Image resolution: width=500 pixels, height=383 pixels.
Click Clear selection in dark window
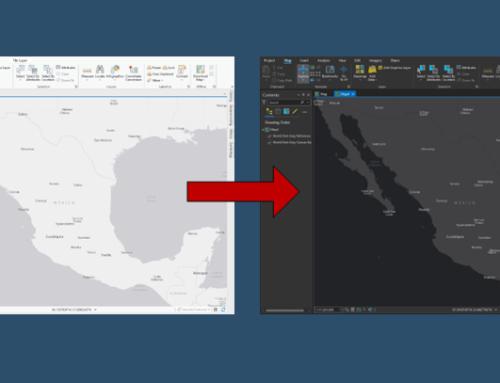(464, 74)
